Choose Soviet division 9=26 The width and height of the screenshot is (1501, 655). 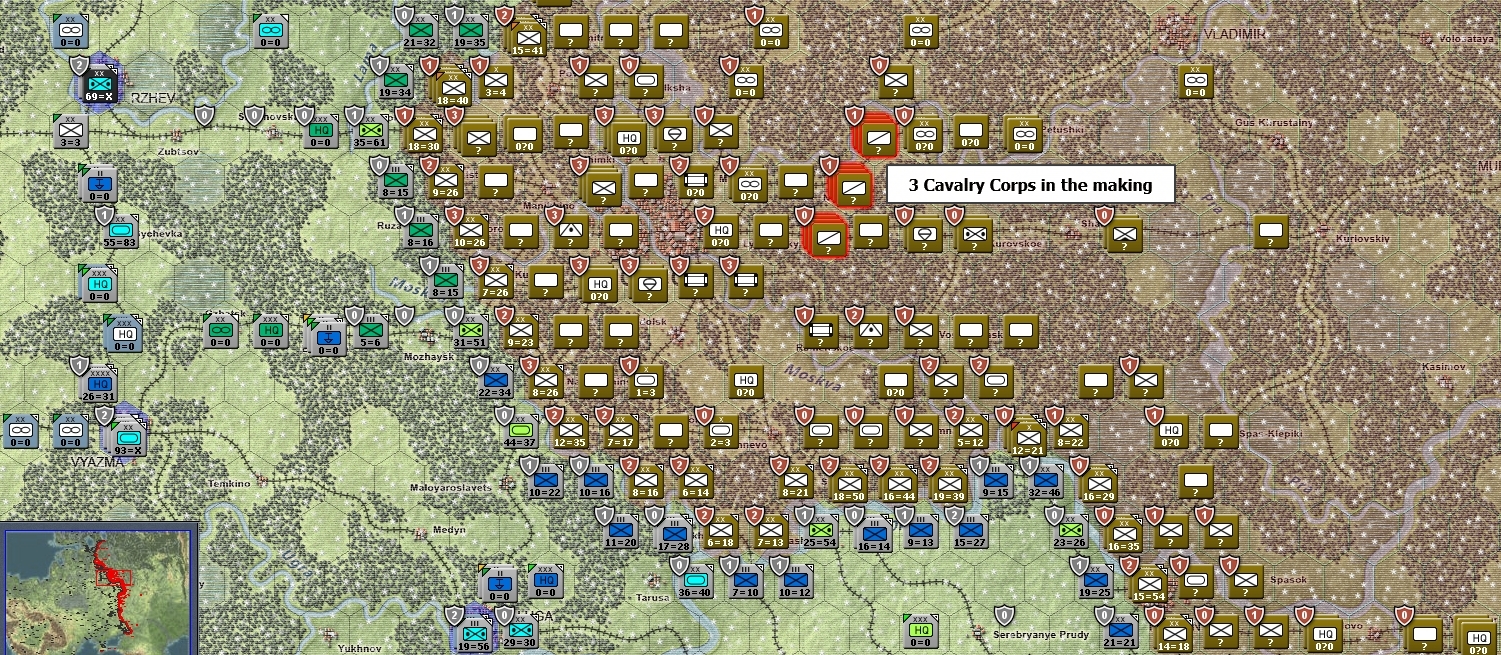tap(446, 182)
